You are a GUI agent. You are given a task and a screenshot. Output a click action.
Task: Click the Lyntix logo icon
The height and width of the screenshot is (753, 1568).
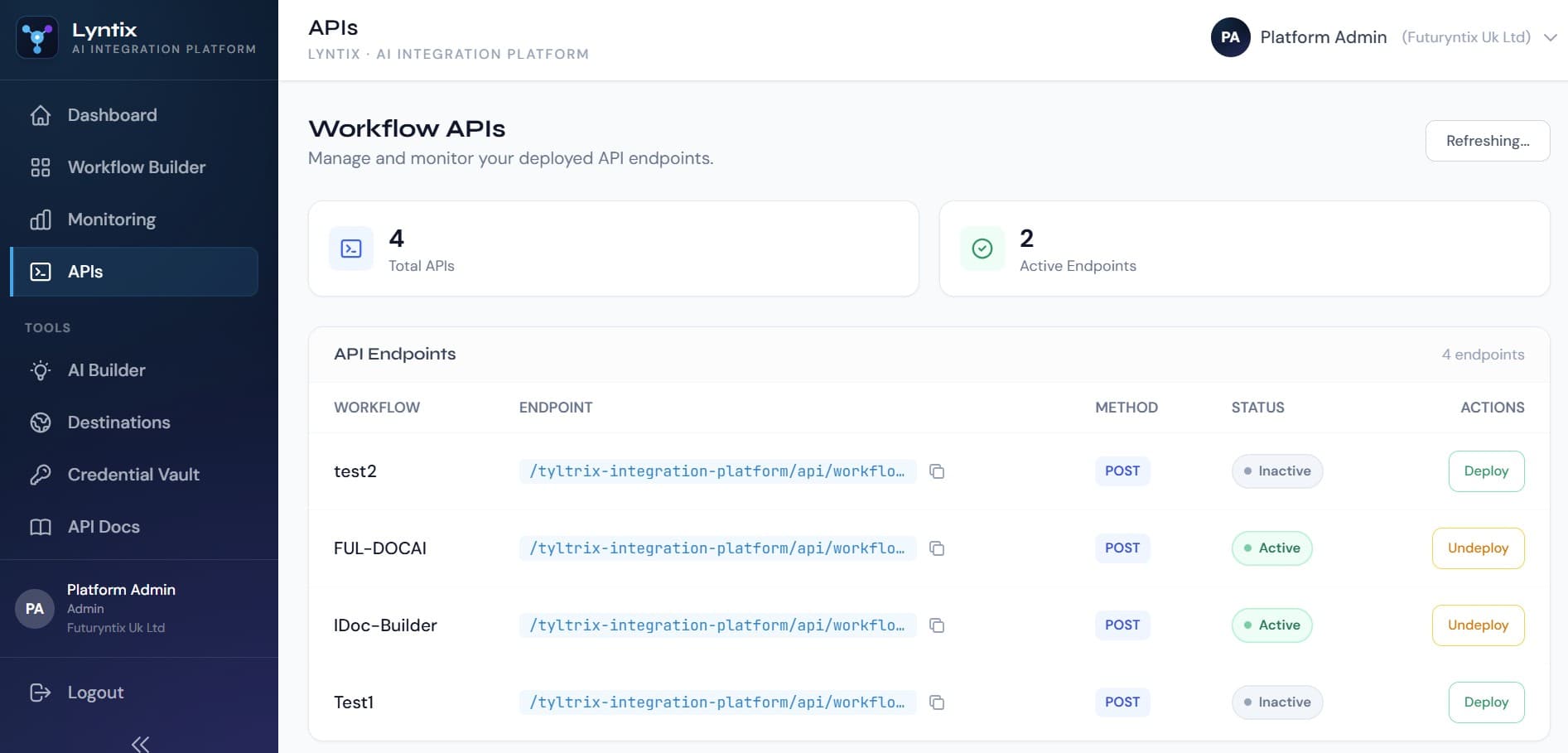pyautogui.click(x=37, y=37)
